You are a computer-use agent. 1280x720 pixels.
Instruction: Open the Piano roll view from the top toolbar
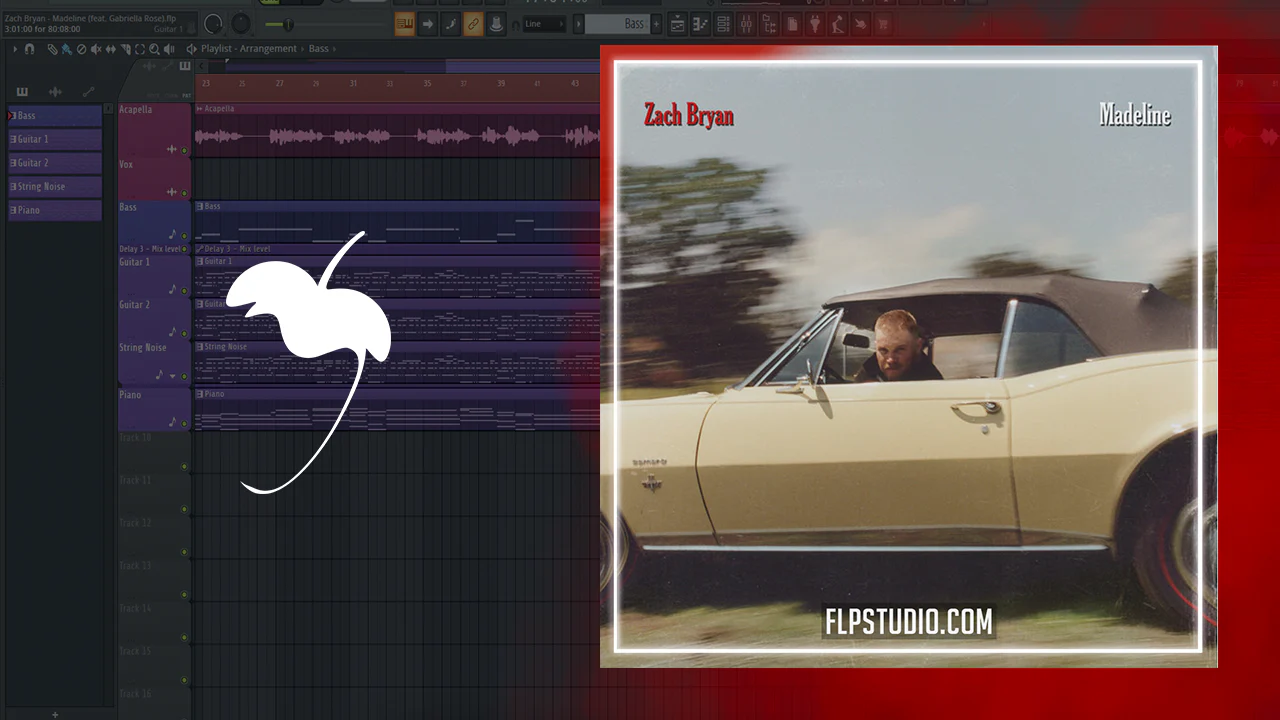click(700, 24)
